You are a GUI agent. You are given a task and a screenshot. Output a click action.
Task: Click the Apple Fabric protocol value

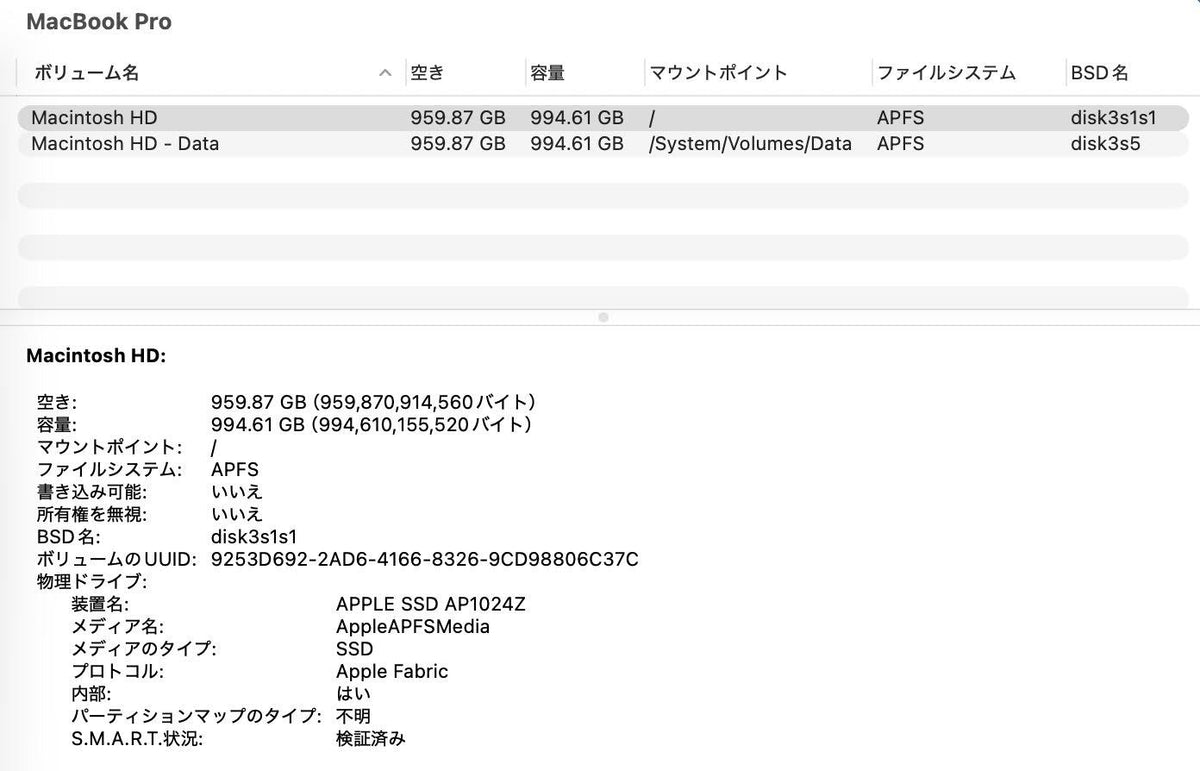pyautogui.click(x=392, y=671)
